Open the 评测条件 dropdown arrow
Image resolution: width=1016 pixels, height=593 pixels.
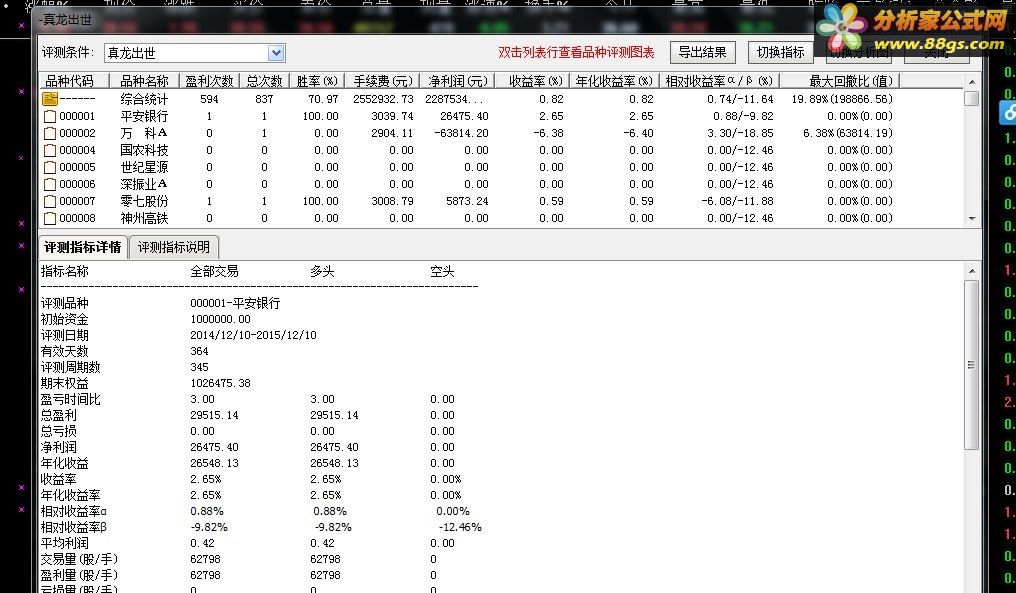pos(276,53)
